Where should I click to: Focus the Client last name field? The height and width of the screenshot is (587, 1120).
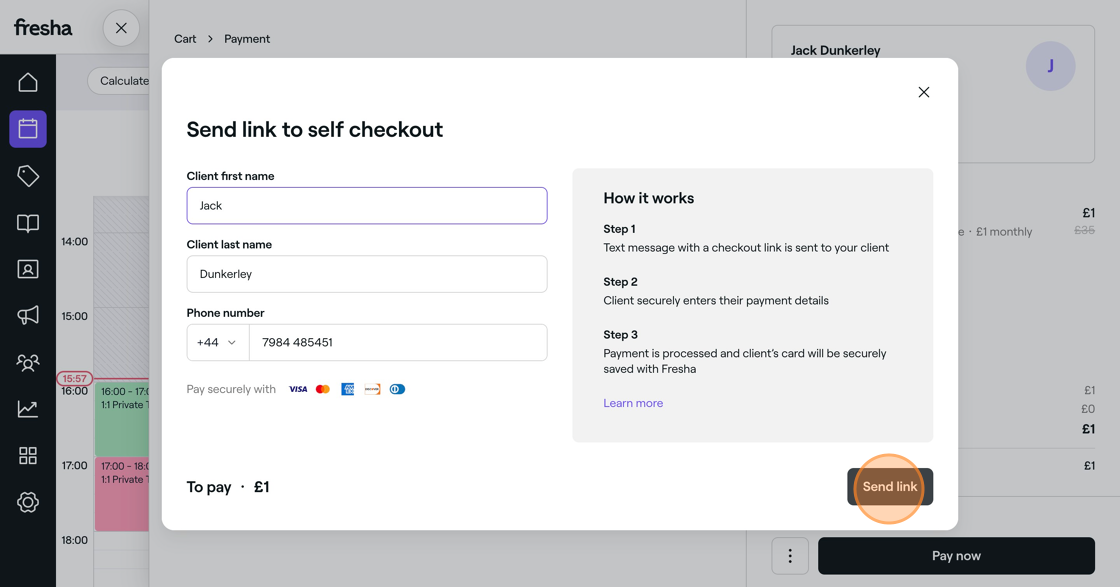367,274
